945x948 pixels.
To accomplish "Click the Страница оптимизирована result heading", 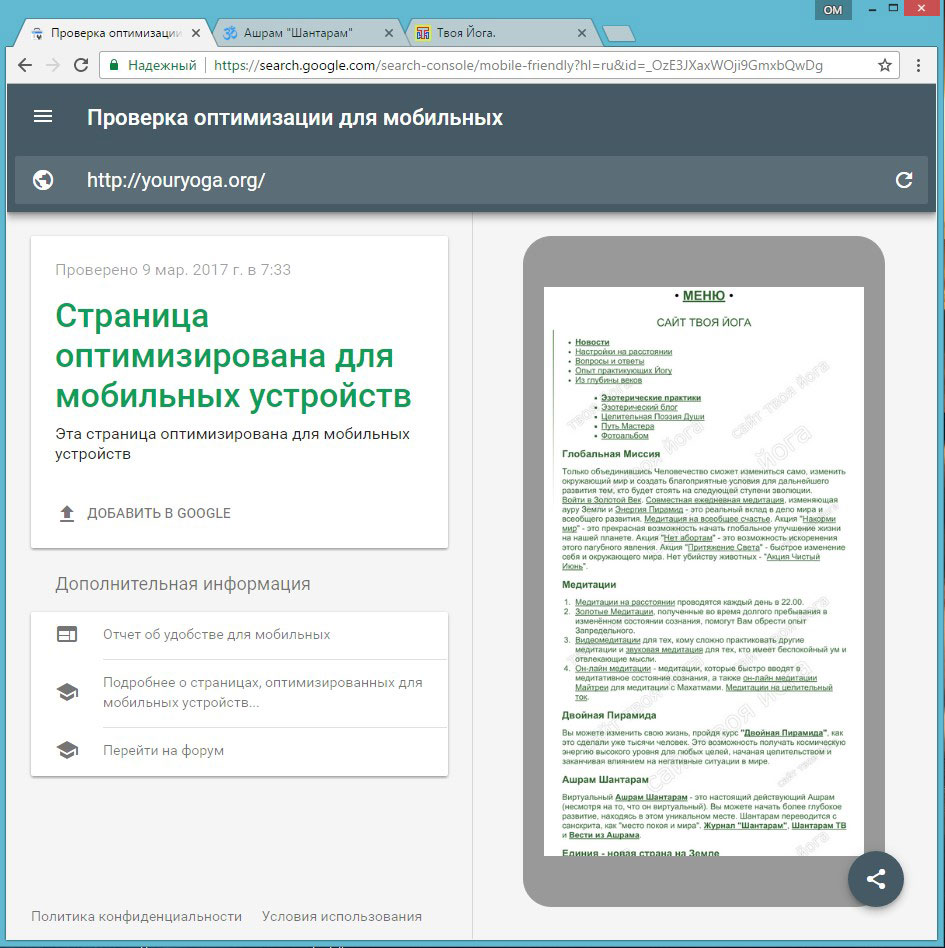I will [233, 356].
